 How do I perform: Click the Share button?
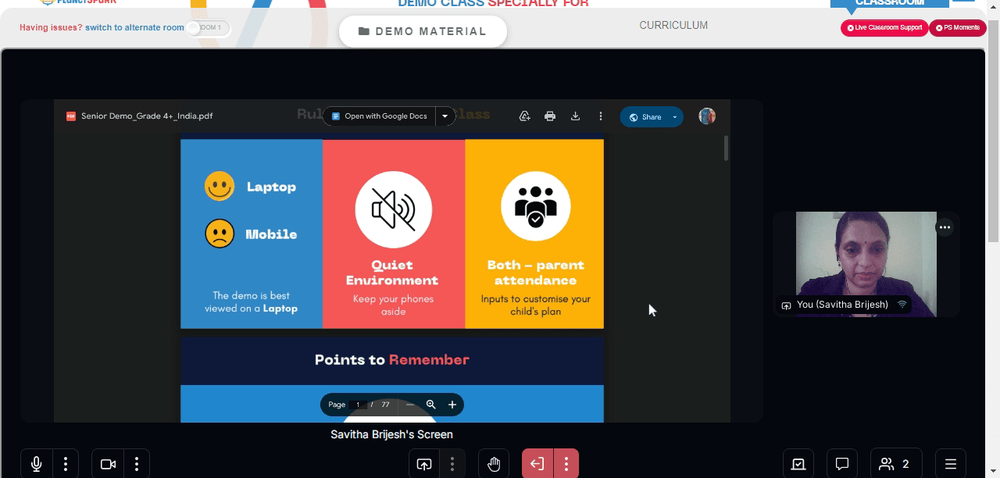click(644, 117)
